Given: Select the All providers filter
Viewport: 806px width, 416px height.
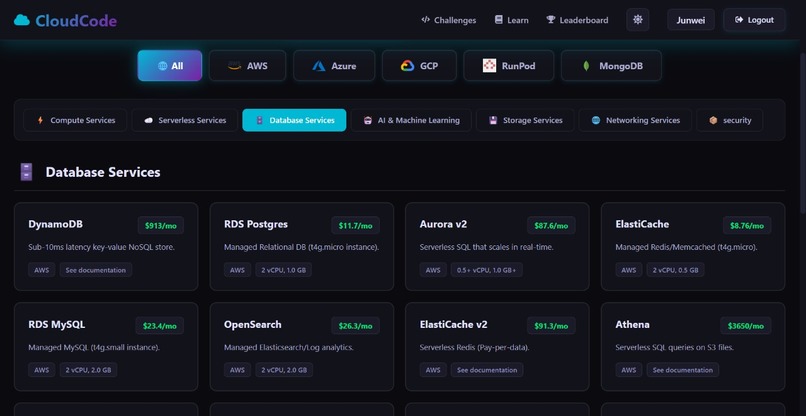Looking at the screenshot, I should pos(170,66).
